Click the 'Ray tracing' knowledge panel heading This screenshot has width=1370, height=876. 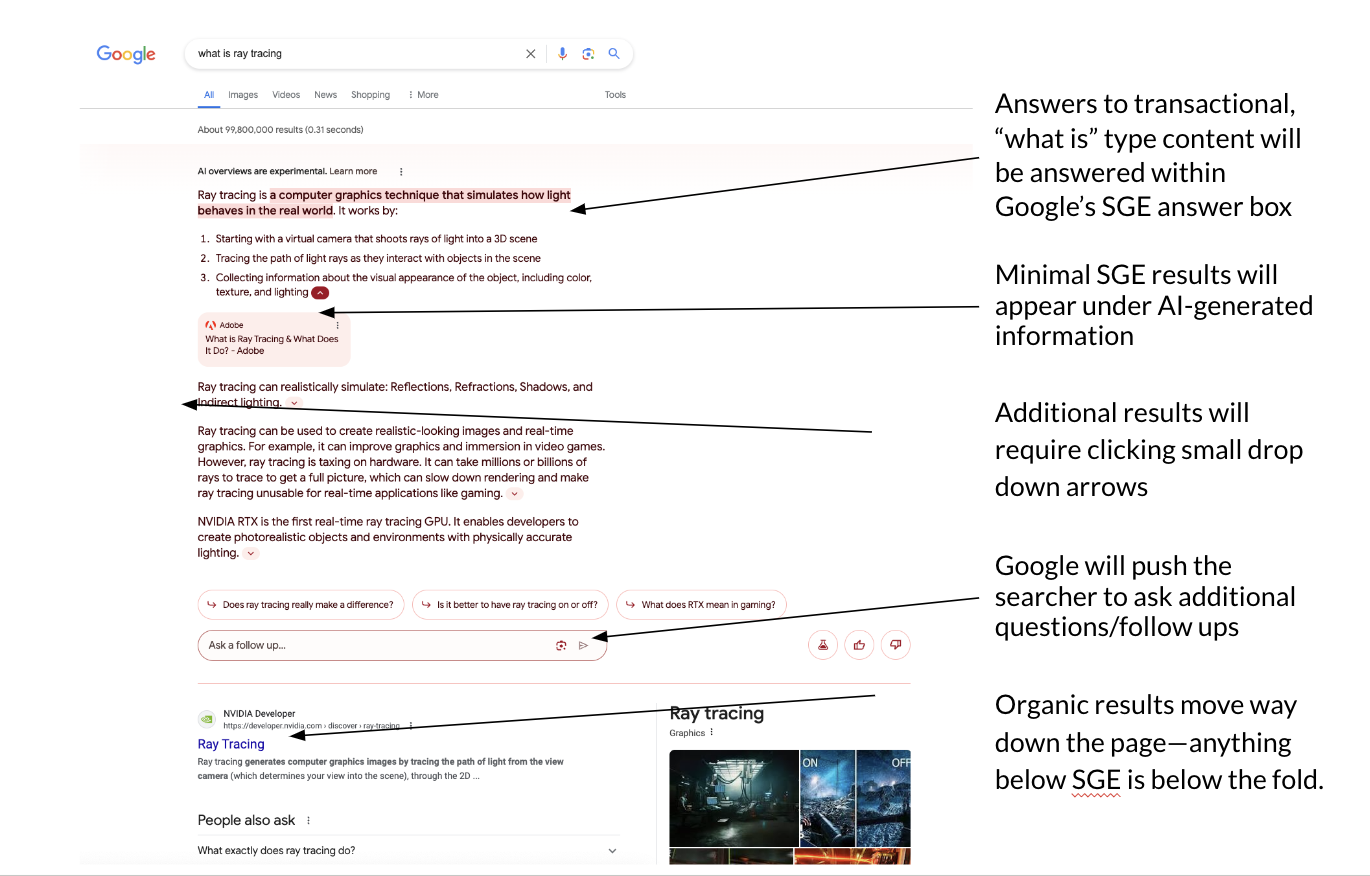pyautogui.click(x=716, y=713)
